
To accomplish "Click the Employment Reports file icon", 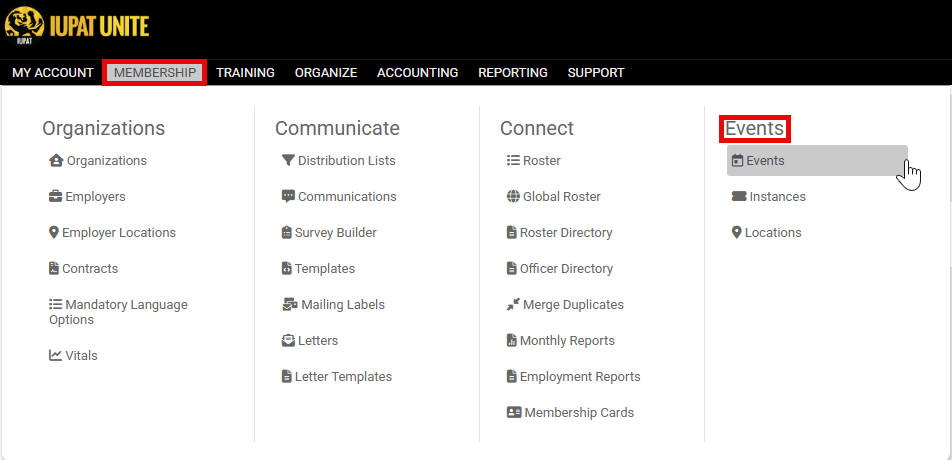I will [512, 376].
